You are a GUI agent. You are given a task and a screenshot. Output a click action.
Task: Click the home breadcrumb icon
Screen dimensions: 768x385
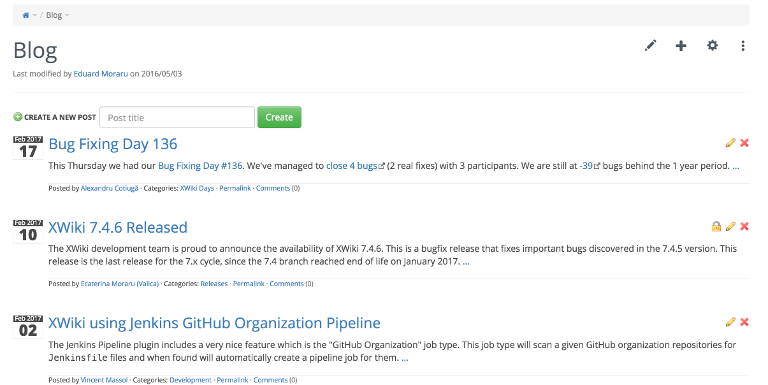[26, 15]
